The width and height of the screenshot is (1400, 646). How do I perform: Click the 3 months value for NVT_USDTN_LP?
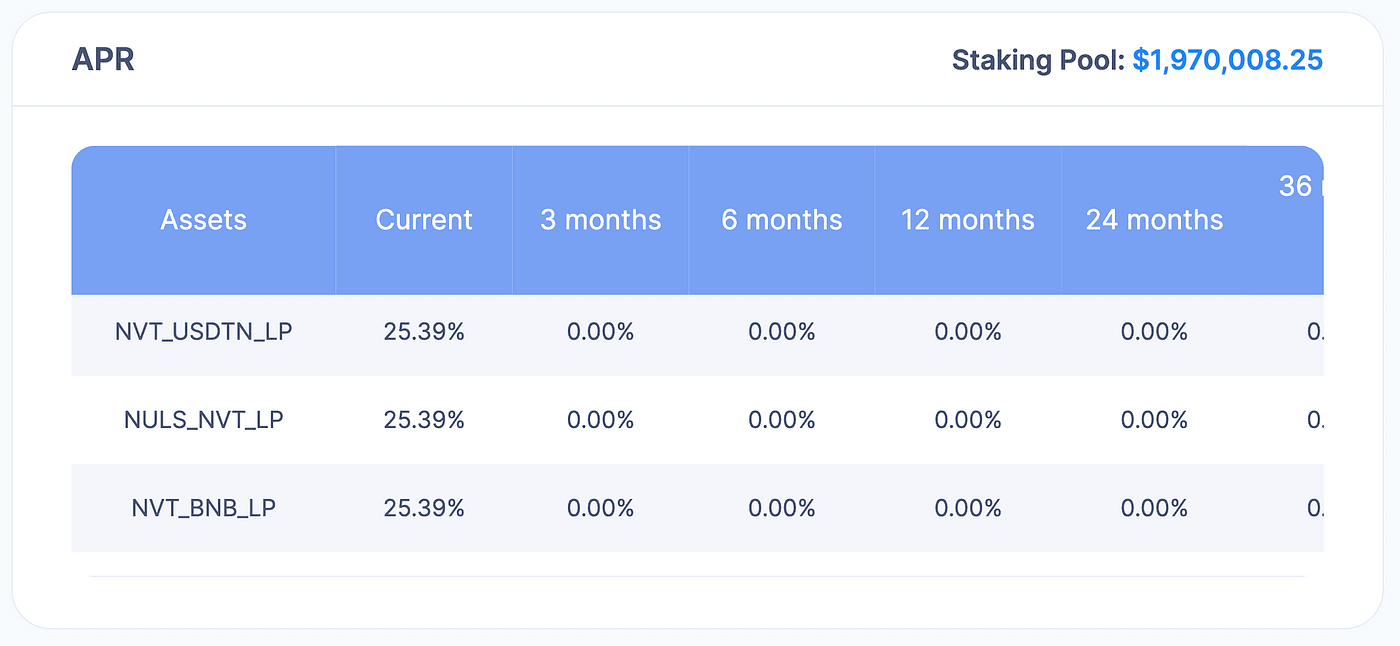[x=600, y=332]
